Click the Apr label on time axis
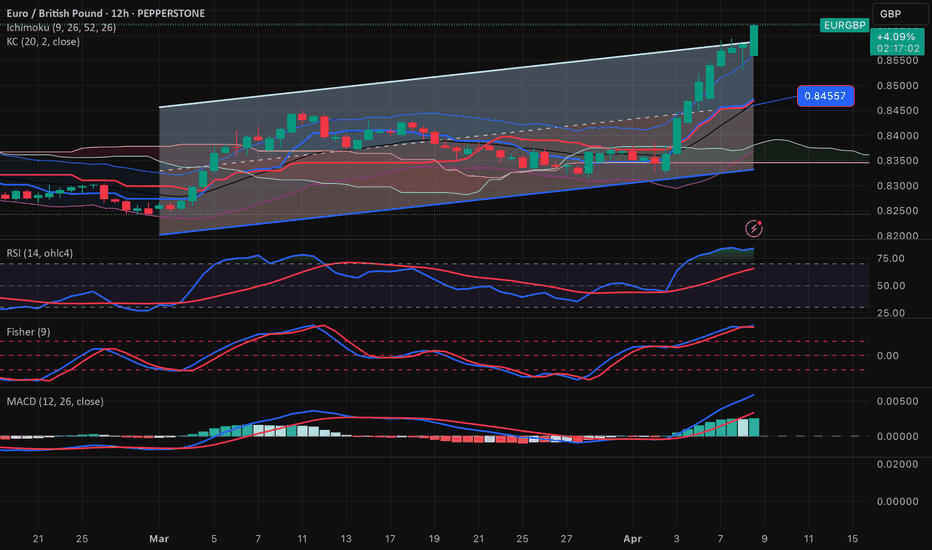This screenshot has width=932, height=550. [632, 539]
